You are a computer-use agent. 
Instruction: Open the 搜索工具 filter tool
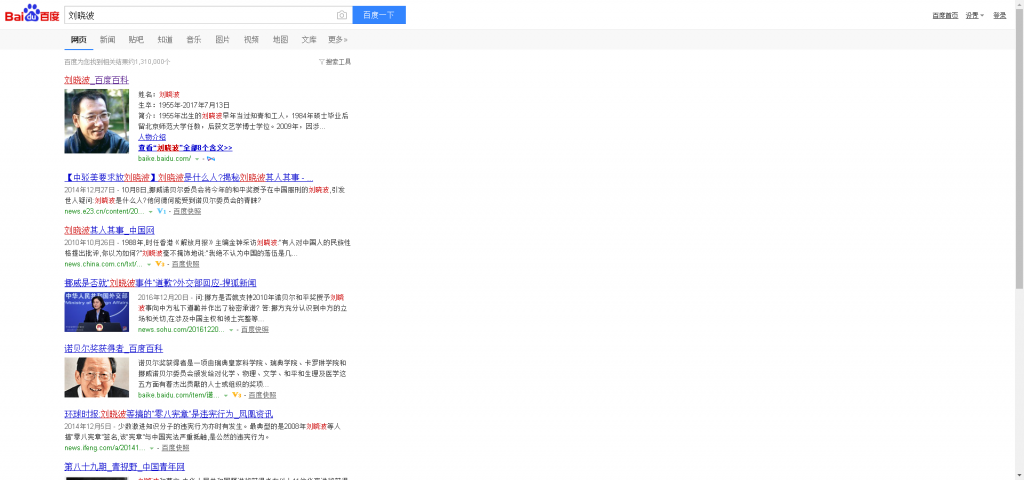pyautogui.click(x=335, y=61)
